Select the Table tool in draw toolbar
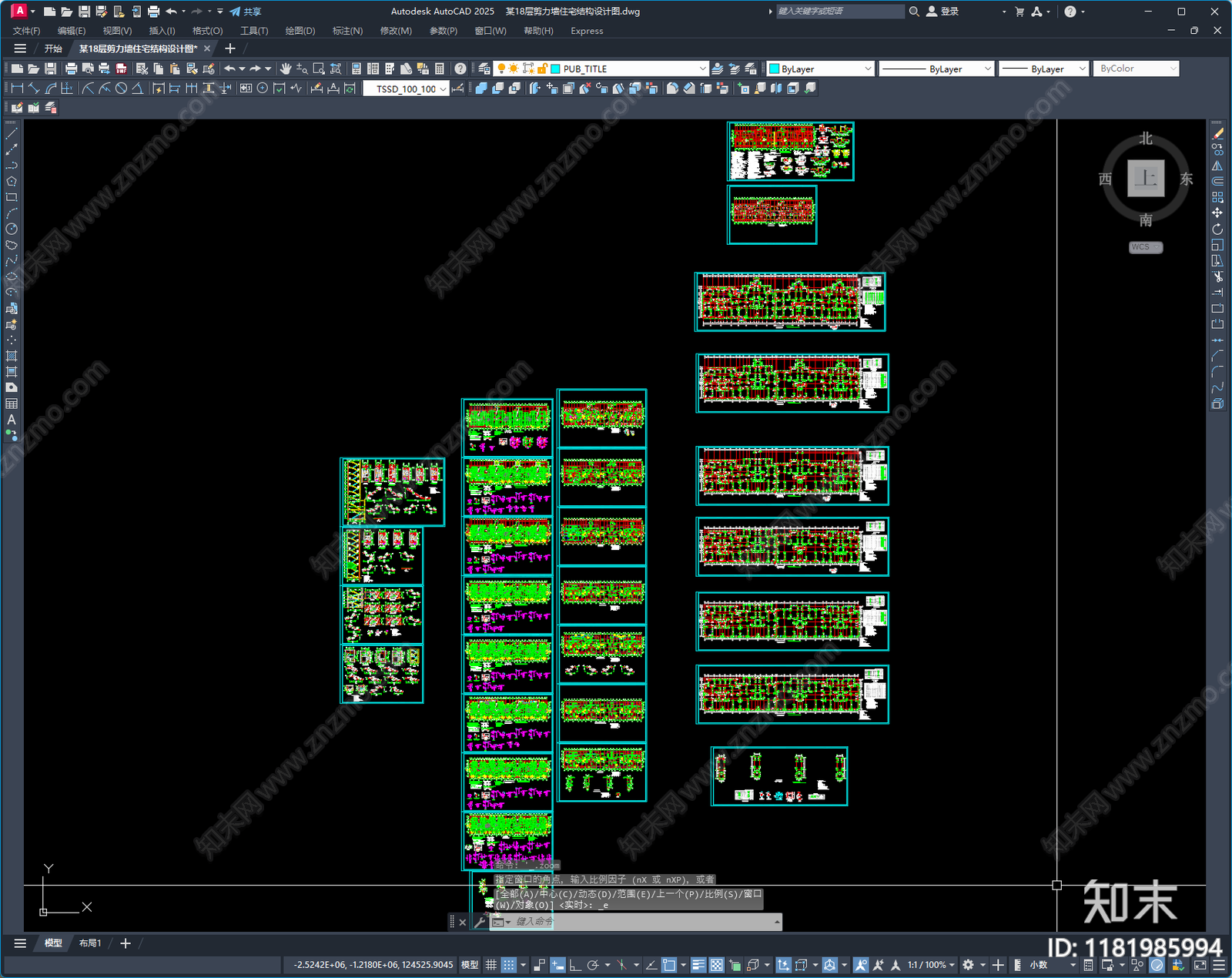The height and width of the screenshot is (978, 1232). tap(12, 404)
